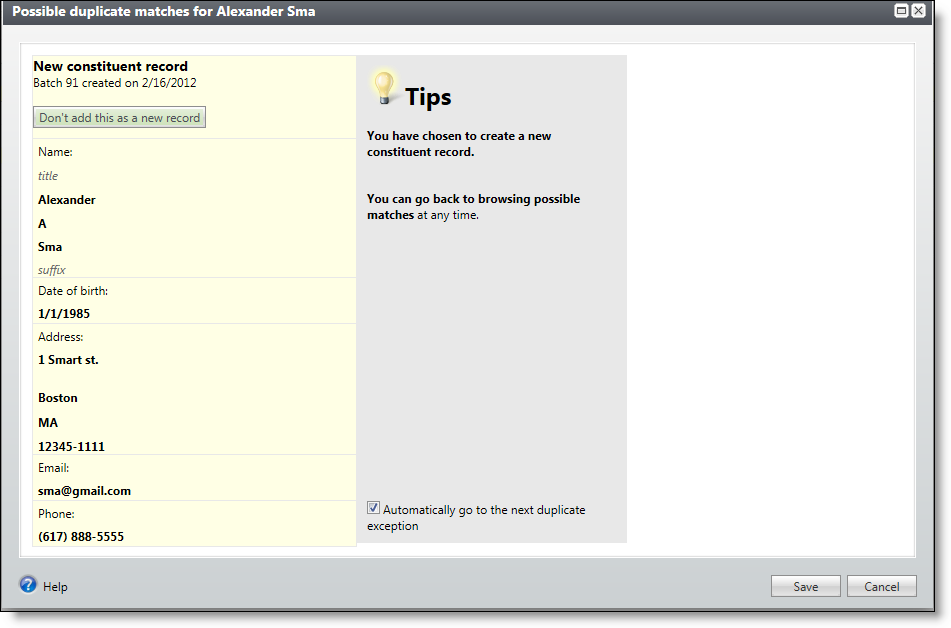The image size is (951, 628).
Task: Click the first name Alexander
Action: pyautogui.click(x=67, y=200)
